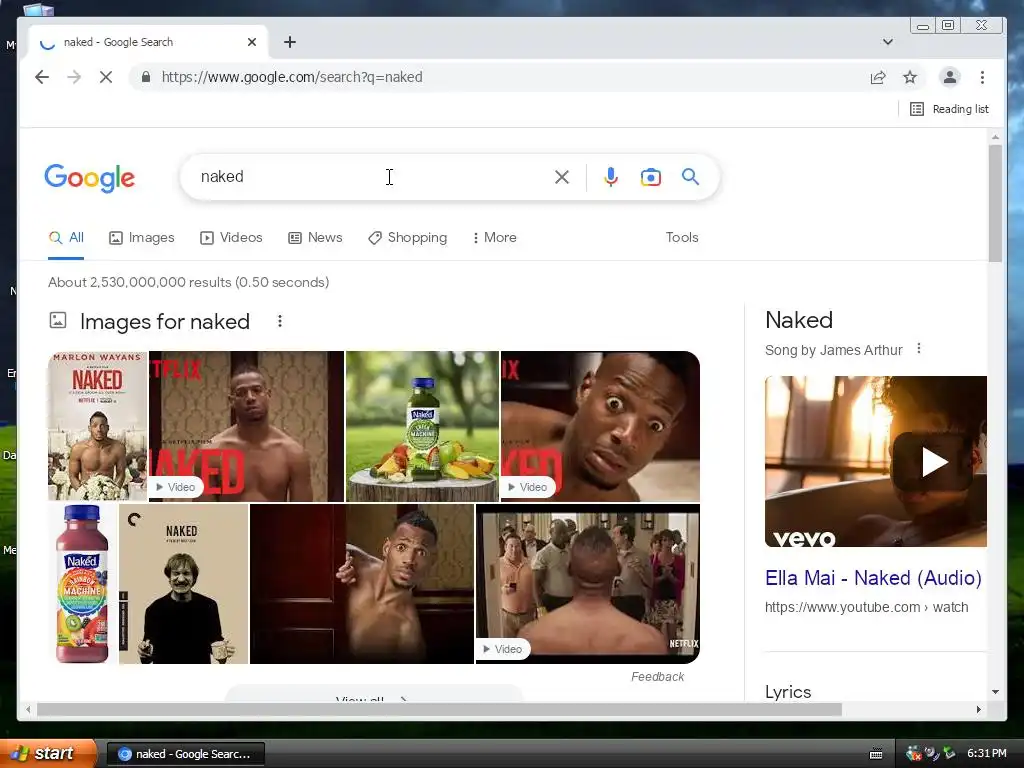Image resolution: width=1024 pixels, height=768 pixels.
Task: Expand the tab search dropdown arrow
Action: click(x=888, y=42)
